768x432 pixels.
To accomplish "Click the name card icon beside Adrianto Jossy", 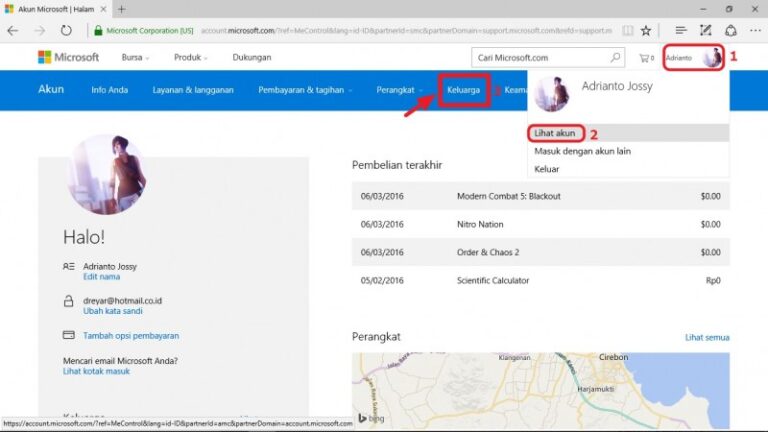I will click(x=69, y=266).
